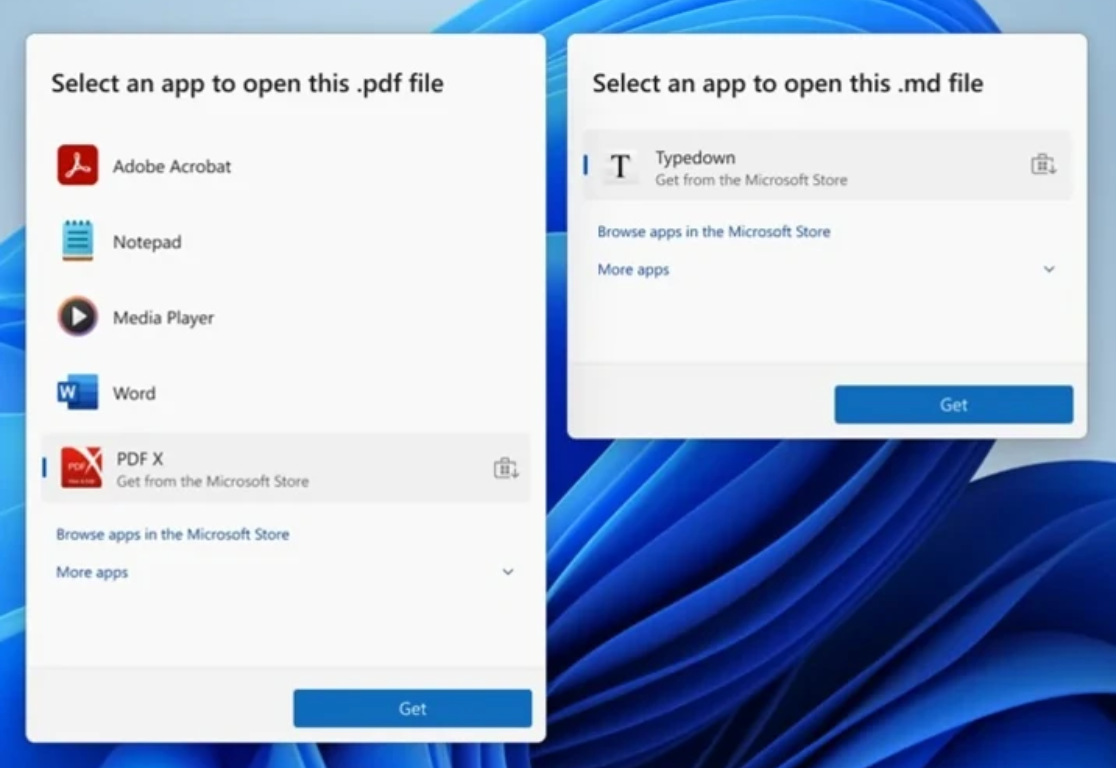Select the 'Media Player' name label
The height and width of the screenshot is (768, 1116).
pos(163,318)
